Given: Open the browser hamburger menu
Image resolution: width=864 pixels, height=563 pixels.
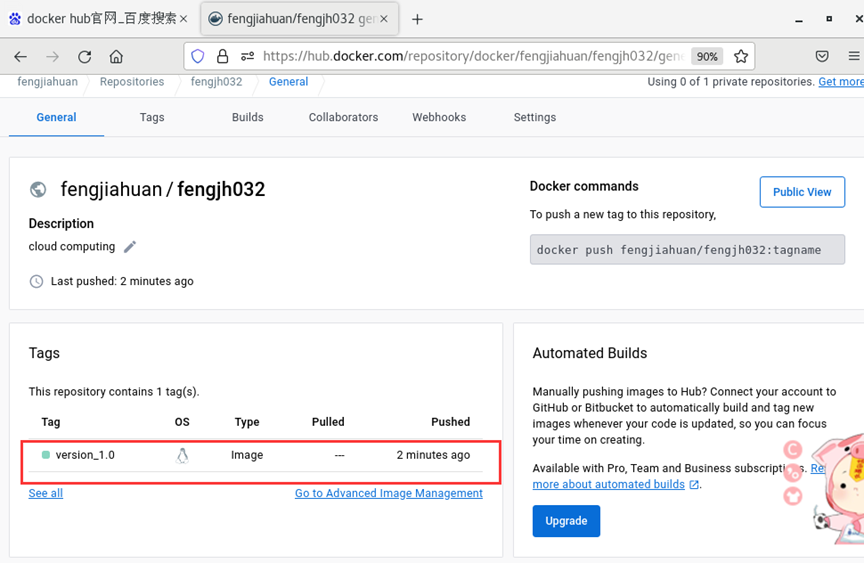Looking at the screenshot, I should [854, 56].
